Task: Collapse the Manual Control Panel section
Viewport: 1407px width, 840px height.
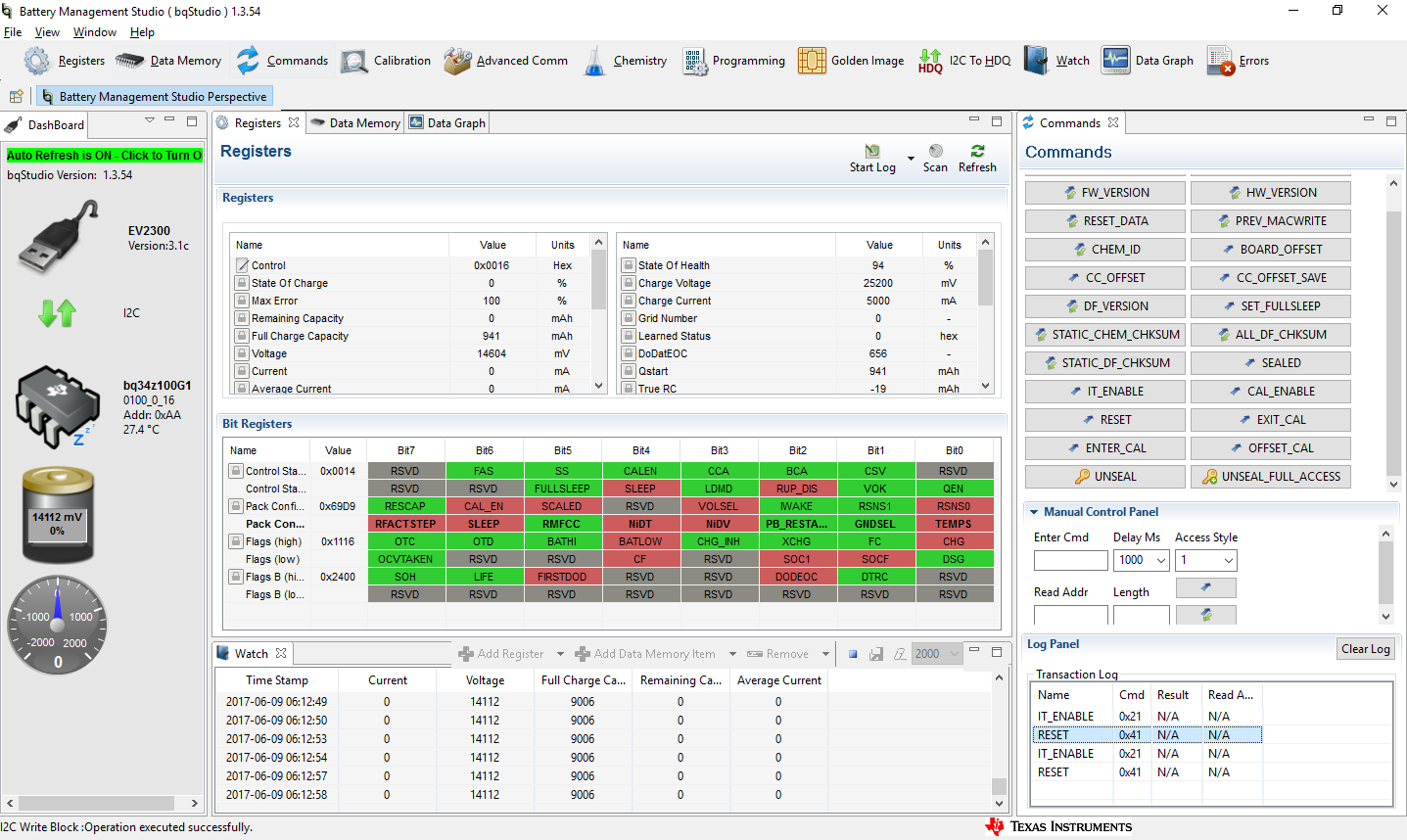Action: click(x=1033, y=511)
